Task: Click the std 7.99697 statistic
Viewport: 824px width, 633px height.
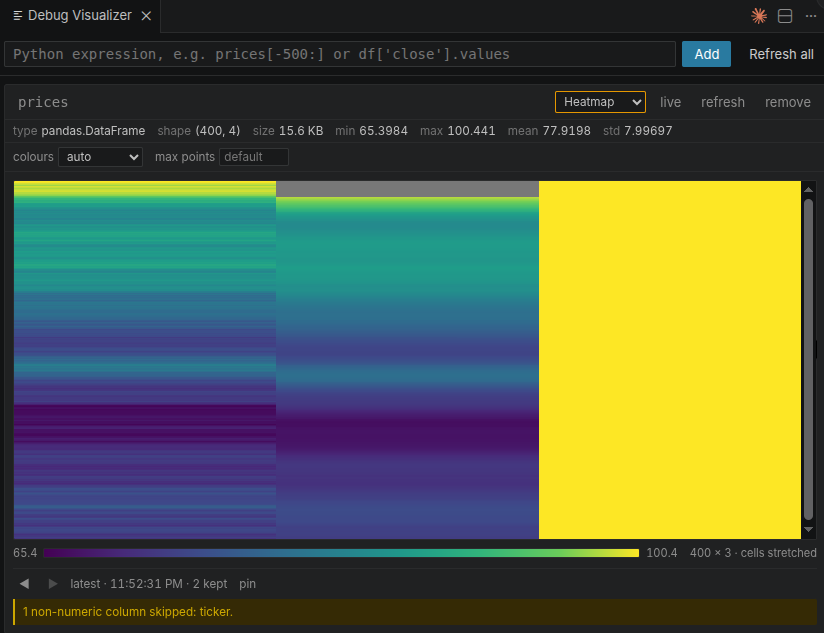Action: click(x=637, y=131)
